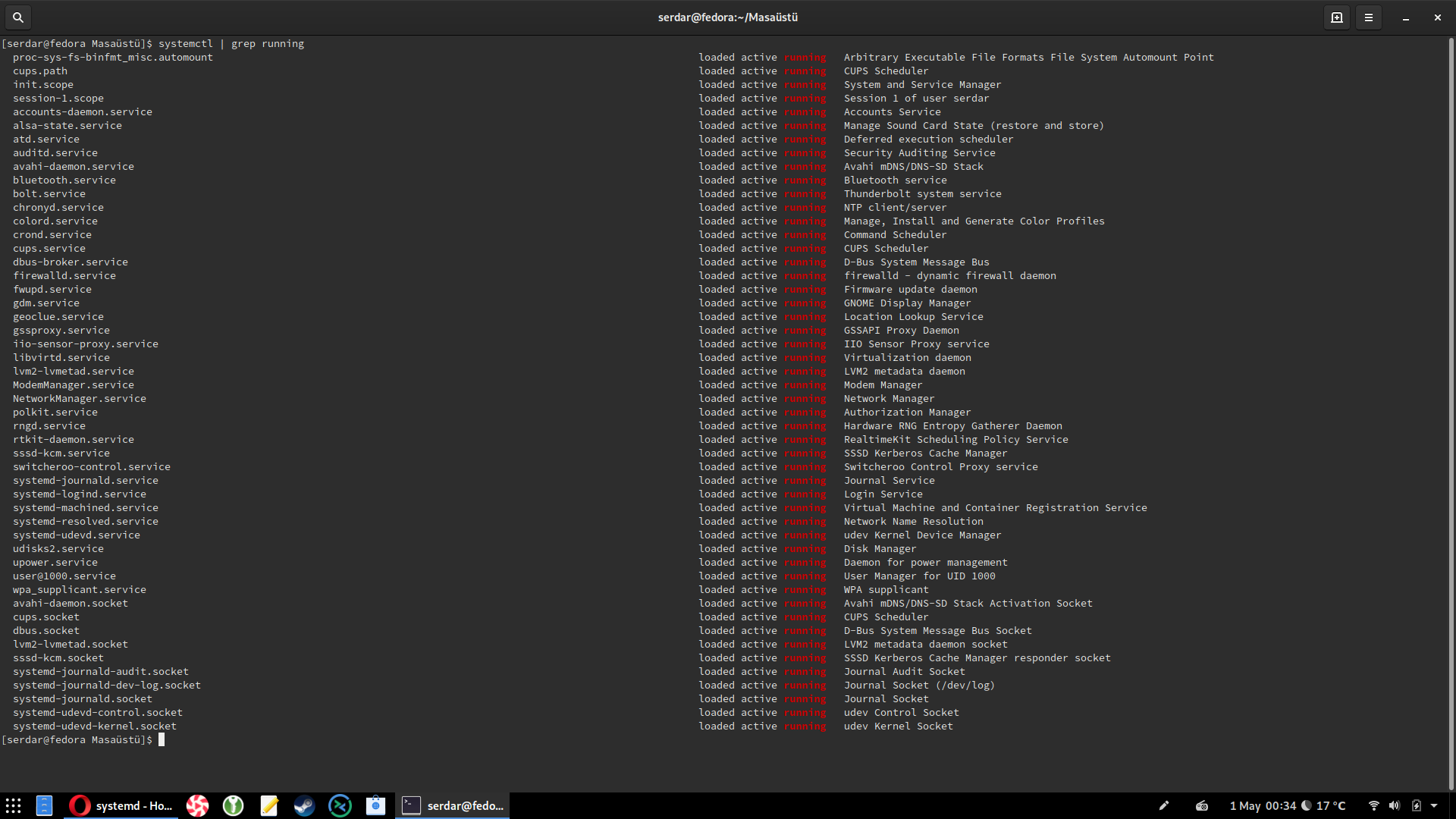The width and height of the screenshot is (1456, 819).
Task: Click 'alsa-state.service' unit name
Action: coord(67,126)
